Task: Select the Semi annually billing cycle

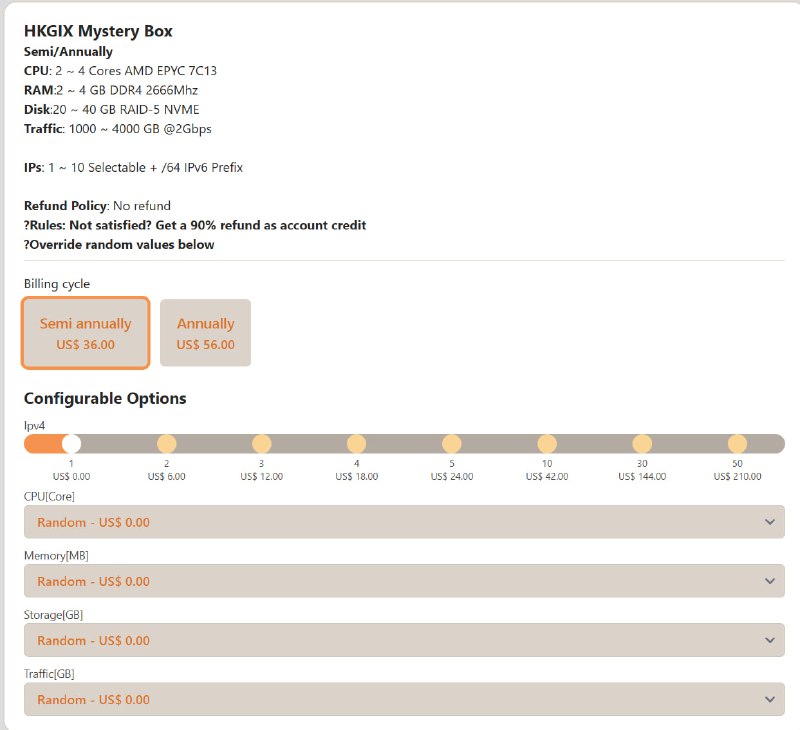Action: [x=85, y=333]
